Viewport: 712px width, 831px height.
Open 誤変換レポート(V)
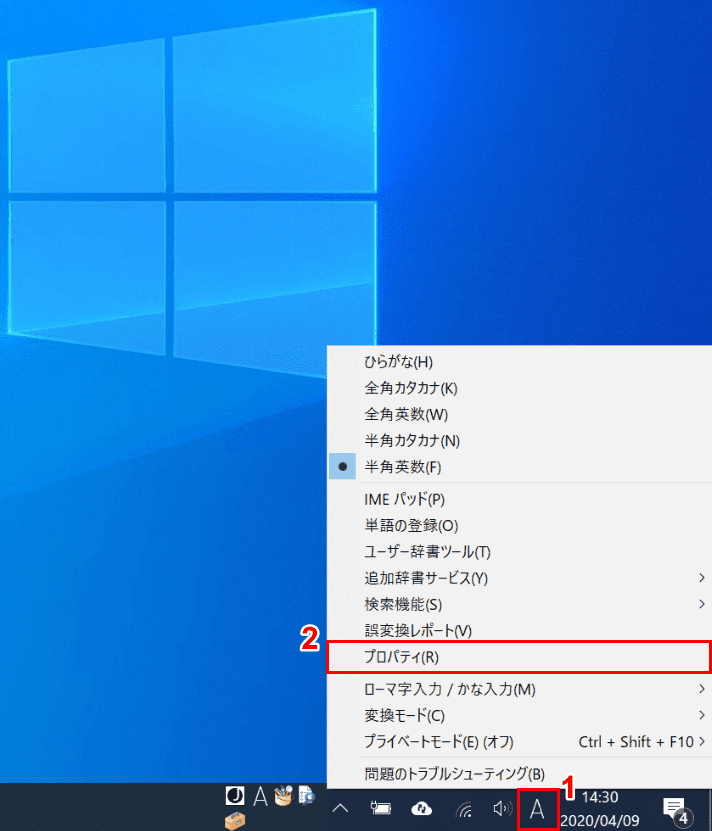point(519,630)
